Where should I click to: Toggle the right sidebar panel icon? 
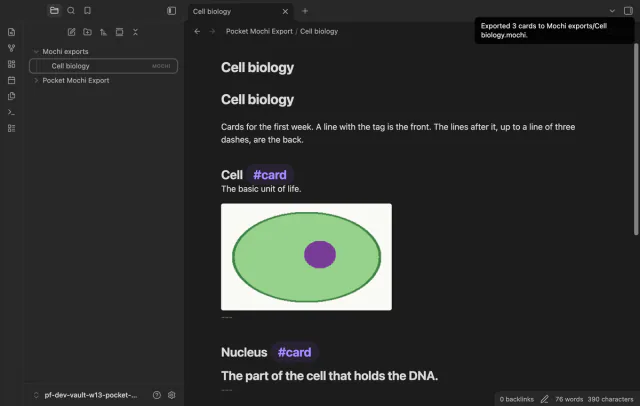628,11
